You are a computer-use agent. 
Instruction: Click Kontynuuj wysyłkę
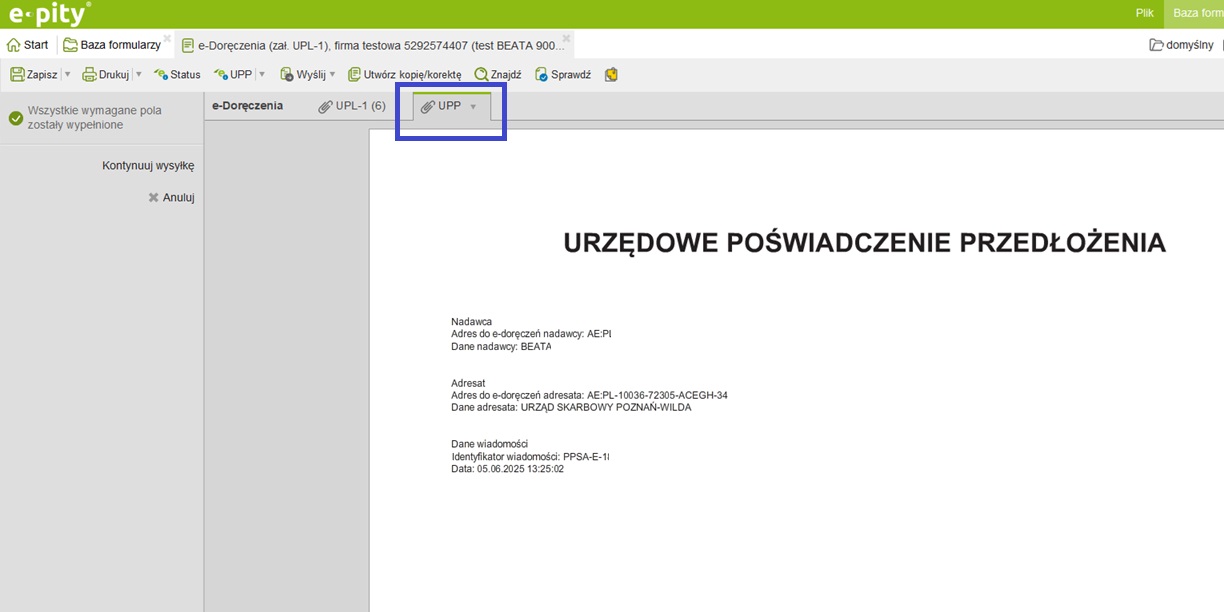tap(148, 165)
